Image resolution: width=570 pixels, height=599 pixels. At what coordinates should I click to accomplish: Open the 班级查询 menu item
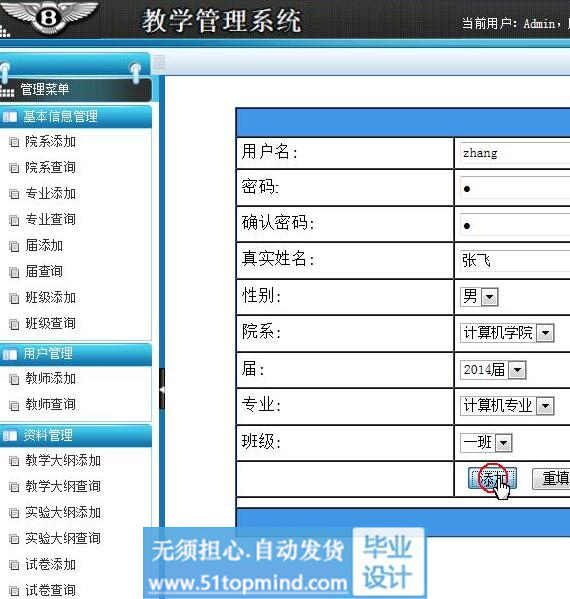tap(50, 324)
